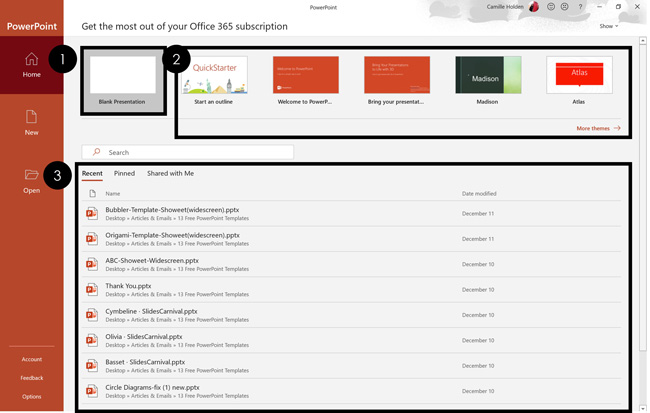Switch to the Pinned tab

coord(124,173)
